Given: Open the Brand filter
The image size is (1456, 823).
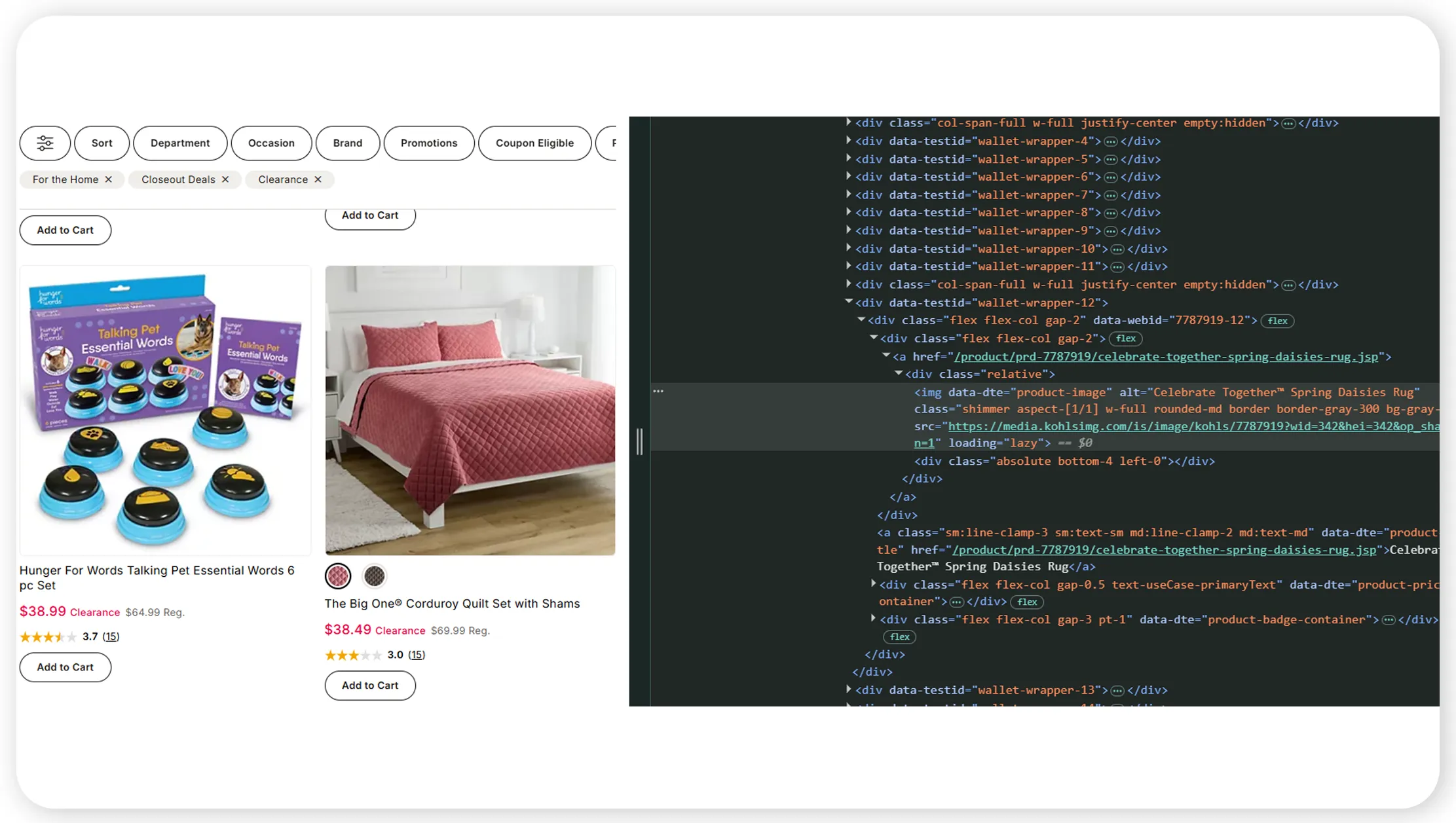Looking at the screenshot, I should [348, 143].
